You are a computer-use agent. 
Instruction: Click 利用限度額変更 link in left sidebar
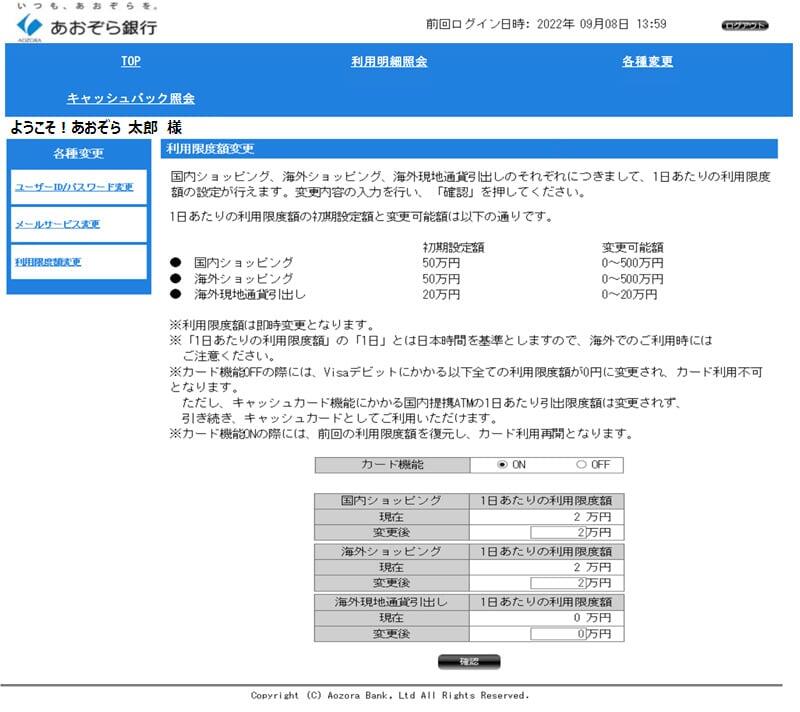[x=49, y=262]
